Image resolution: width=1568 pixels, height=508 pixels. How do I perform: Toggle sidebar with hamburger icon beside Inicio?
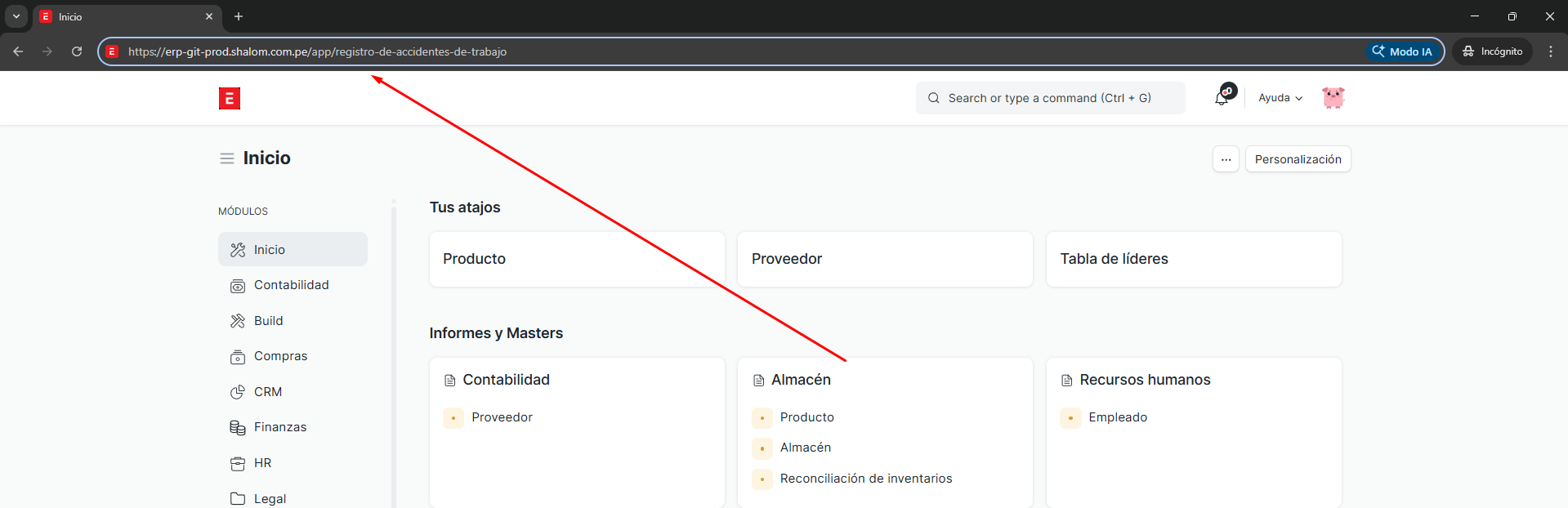(x=227, y=158)
